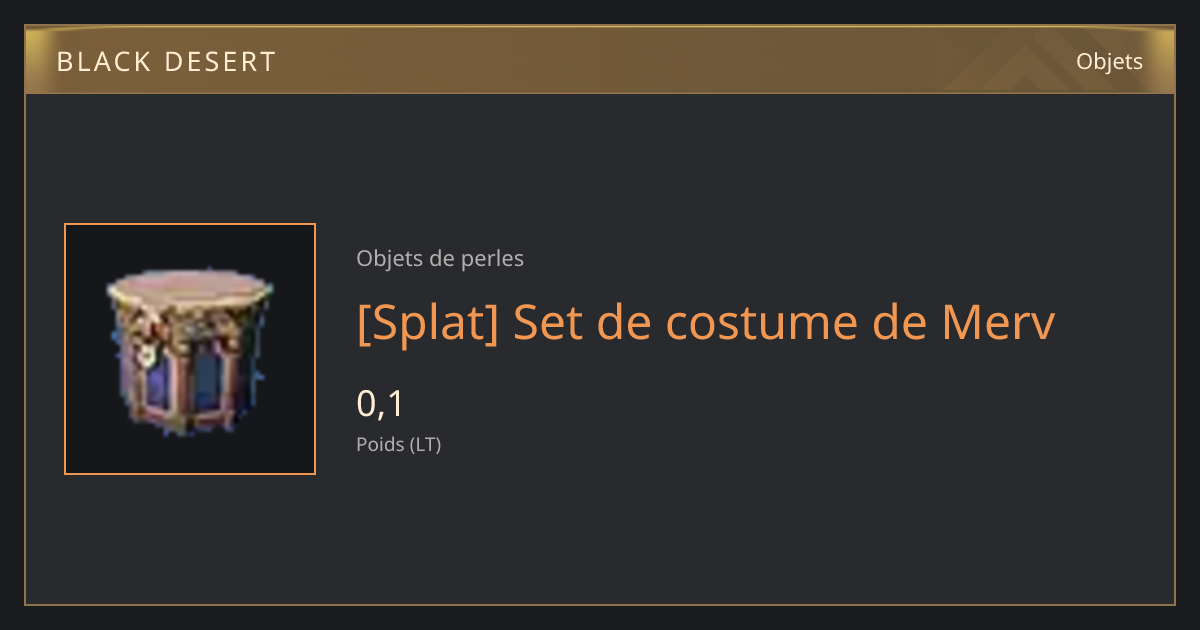Open the Objets section link

1109,62
